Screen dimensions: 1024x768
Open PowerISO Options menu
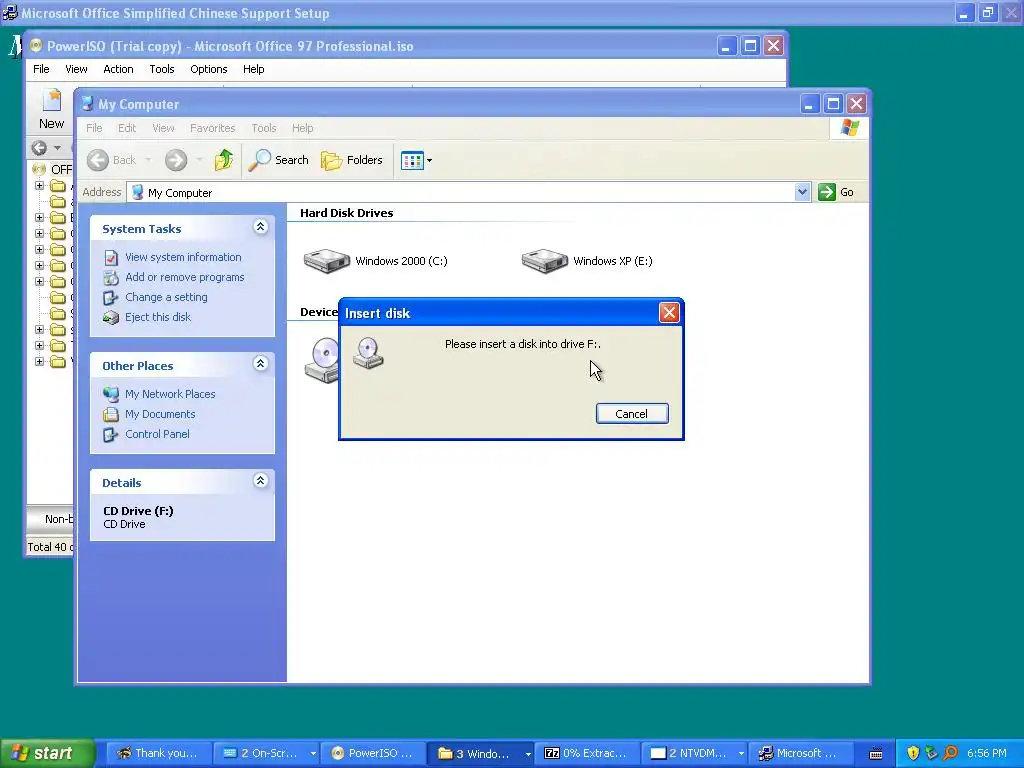click(209, 69)
